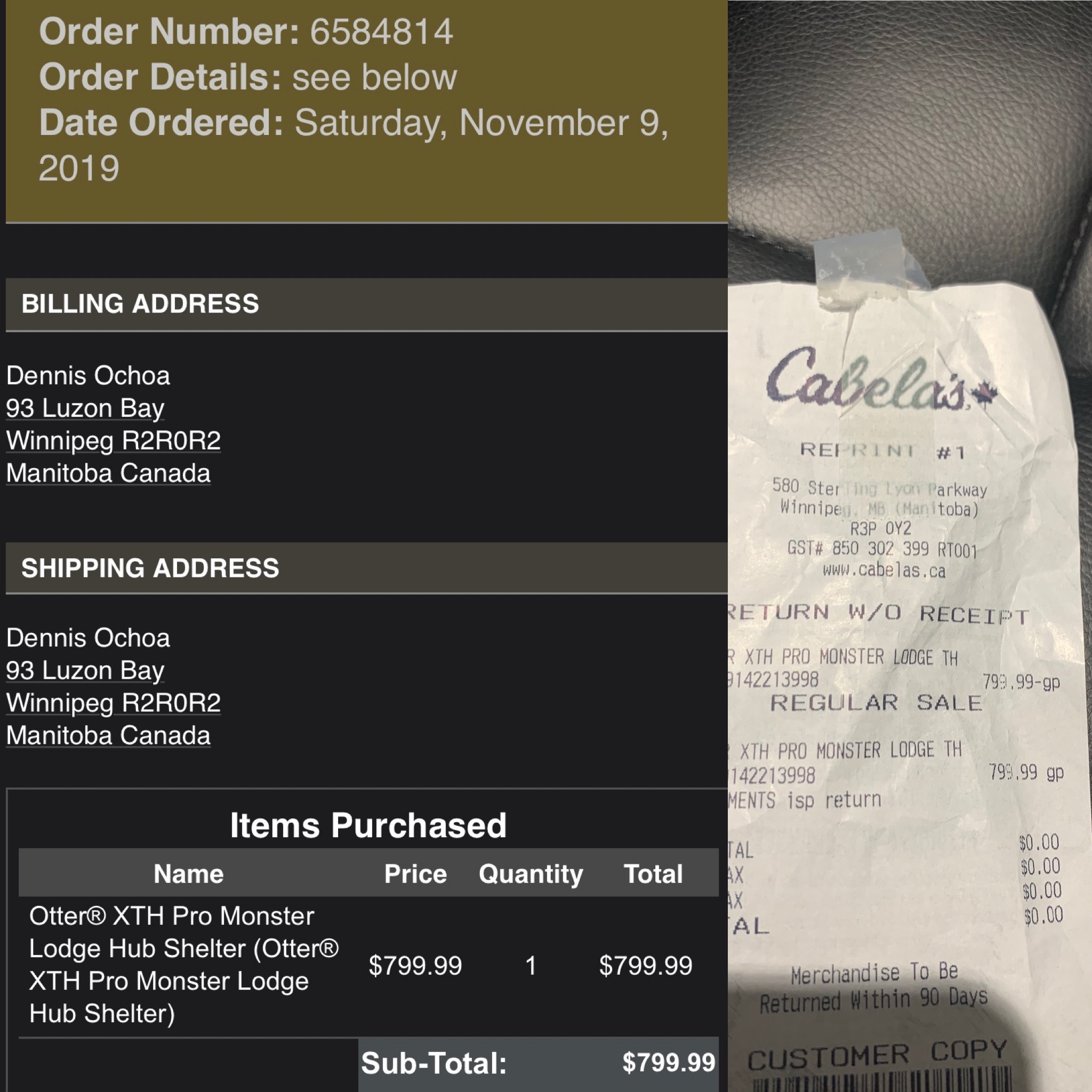1092x1092 pixels.
Task: Click the SHIPPING ADDRESS section header
Action: [366, 568]
